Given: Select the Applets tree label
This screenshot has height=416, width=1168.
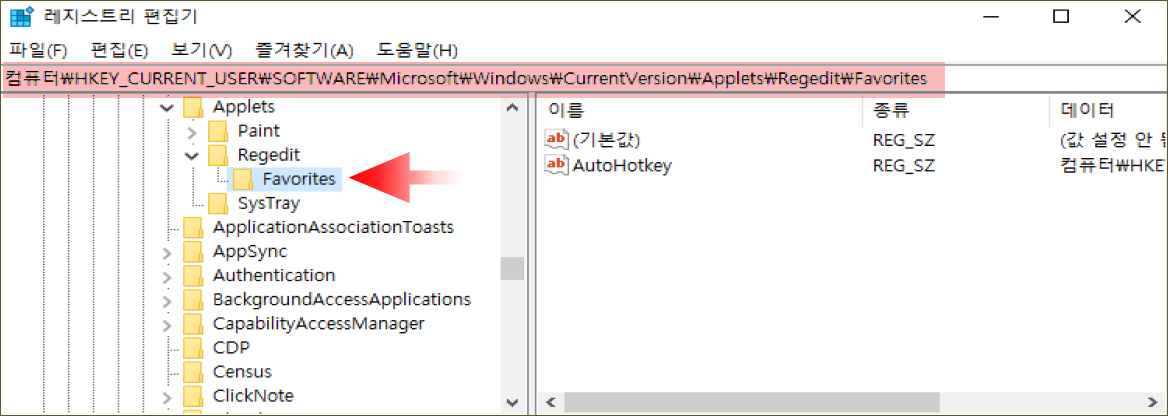Looking at the screenshot, I should tap(244, 107).
